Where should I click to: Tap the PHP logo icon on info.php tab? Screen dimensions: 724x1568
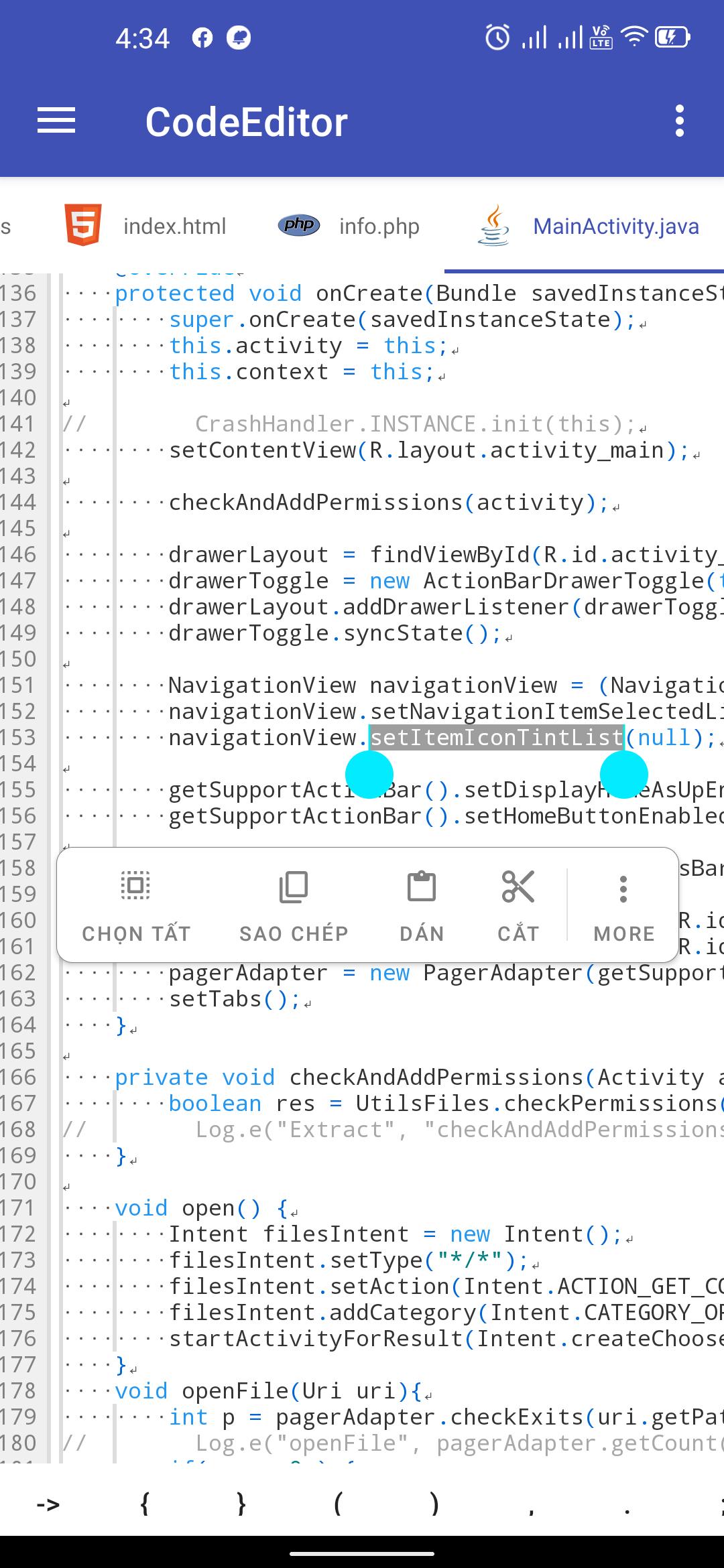pyautogui.click(x=299, y=225)
